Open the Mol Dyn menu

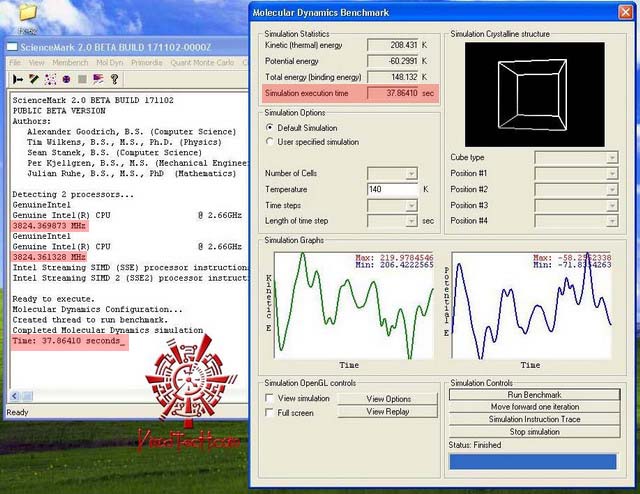pyautogui.click(x=109, y=62)
